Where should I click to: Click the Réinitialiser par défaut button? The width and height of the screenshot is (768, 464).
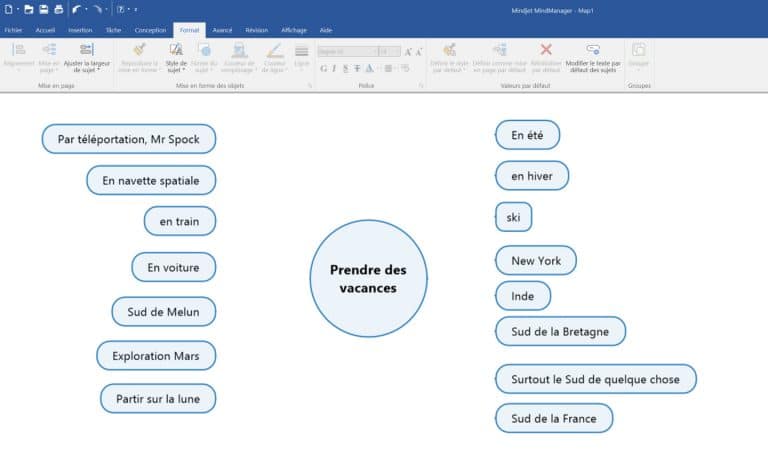tap(546, 57)
